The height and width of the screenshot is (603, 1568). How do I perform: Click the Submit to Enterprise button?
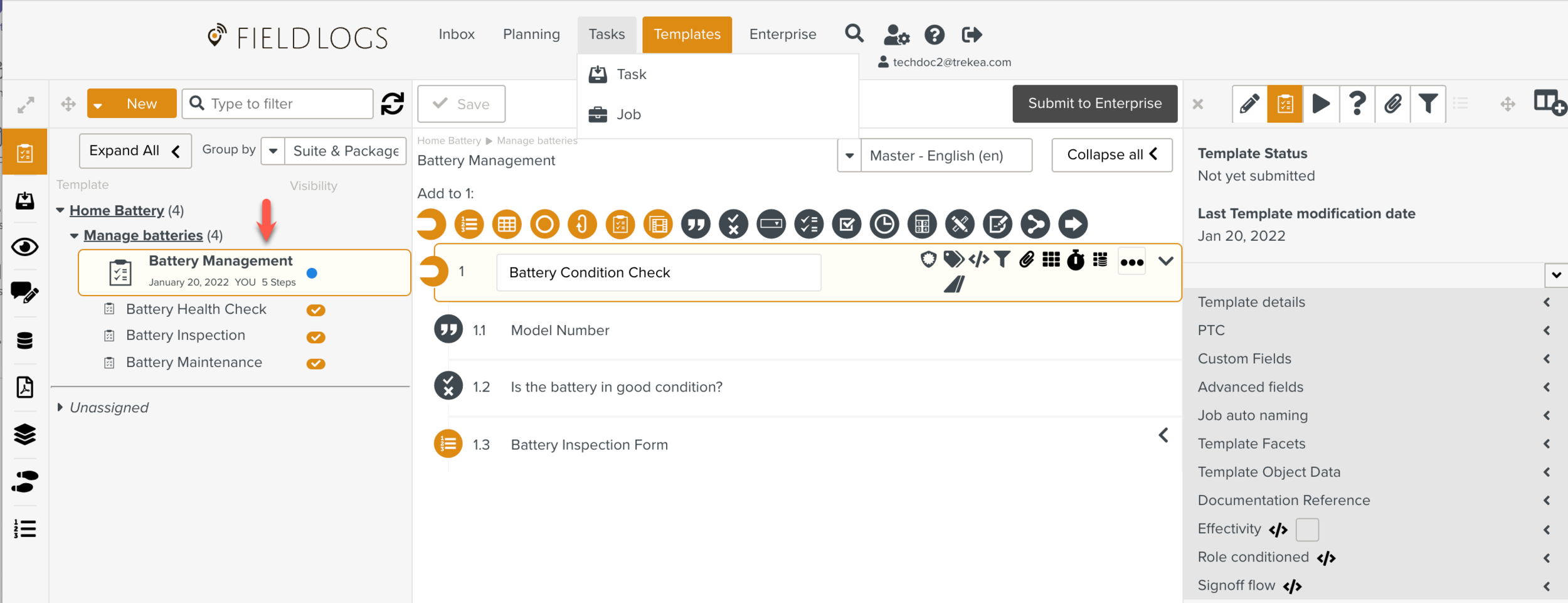pyautogui.click(x=1094, y=104)
